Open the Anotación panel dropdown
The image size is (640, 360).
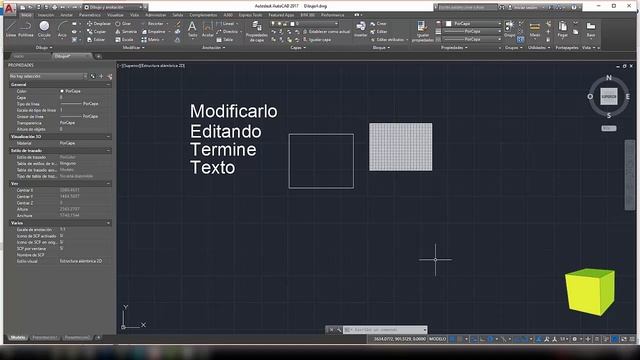click(213, 48)
